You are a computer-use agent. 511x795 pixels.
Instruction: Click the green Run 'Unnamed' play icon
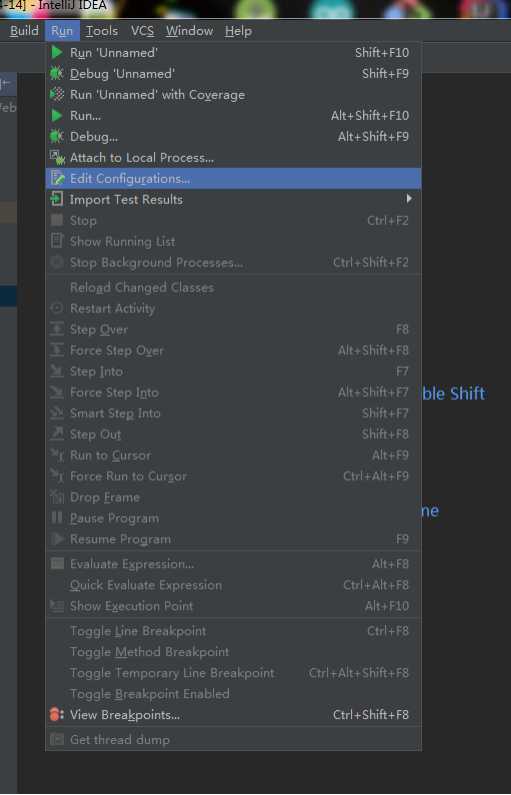pos(57,53)
